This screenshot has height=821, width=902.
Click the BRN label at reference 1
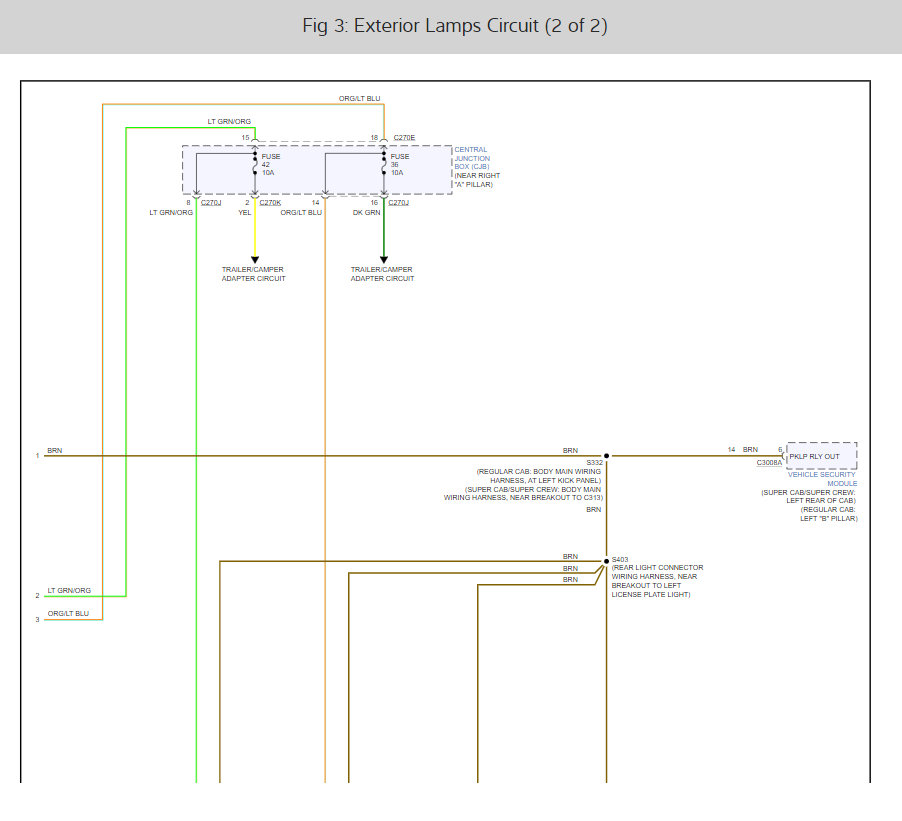point(55,450)
